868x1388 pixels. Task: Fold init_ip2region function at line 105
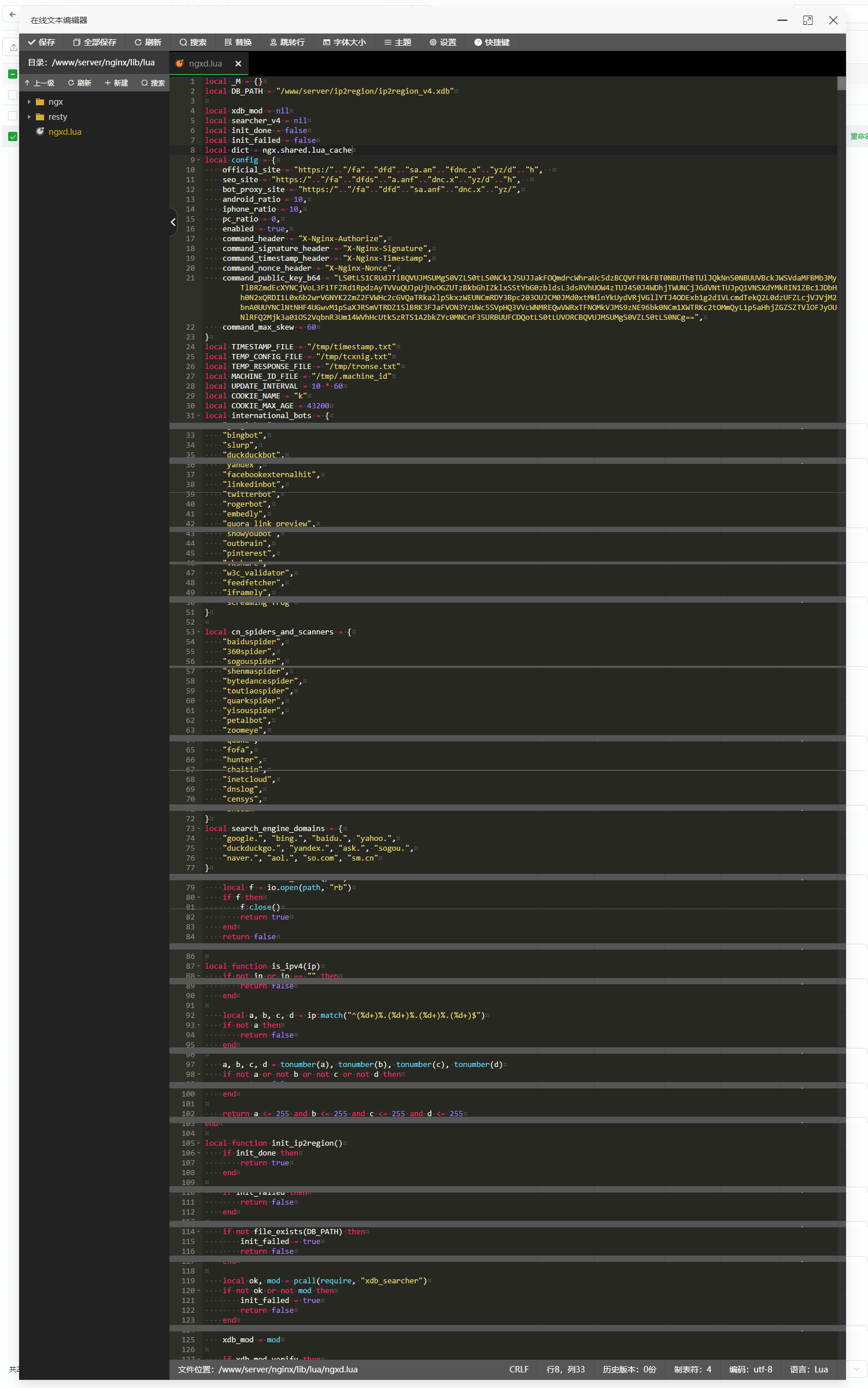[199, 1143]
